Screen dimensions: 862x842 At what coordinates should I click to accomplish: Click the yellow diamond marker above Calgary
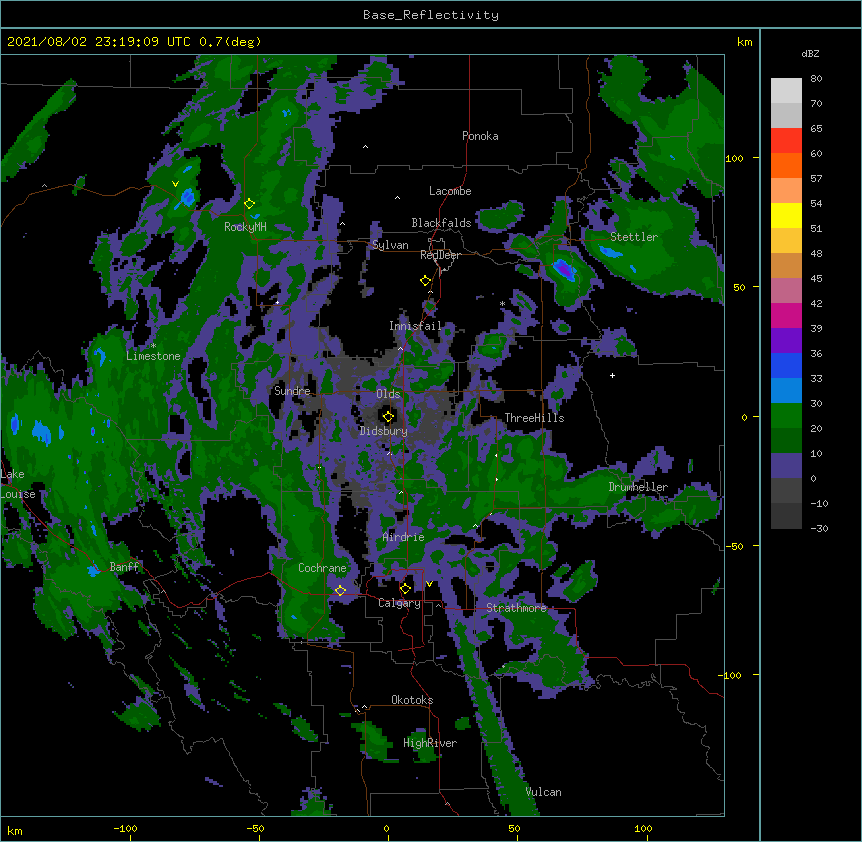[405, 589]
